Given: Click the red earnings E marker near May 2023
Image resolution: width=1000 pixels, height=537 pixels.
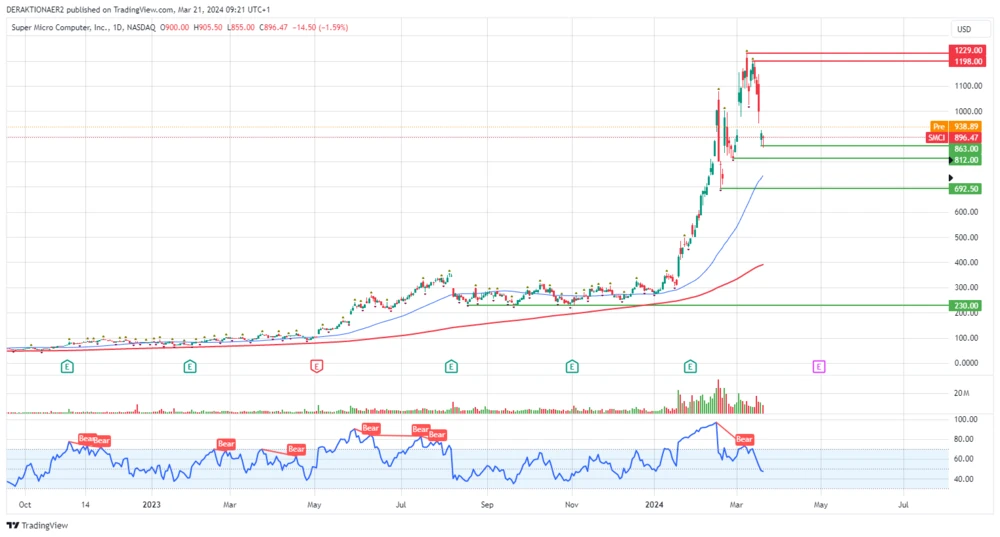Looking at the screenshot, I should pyautogui.click(x=316, y=366).
